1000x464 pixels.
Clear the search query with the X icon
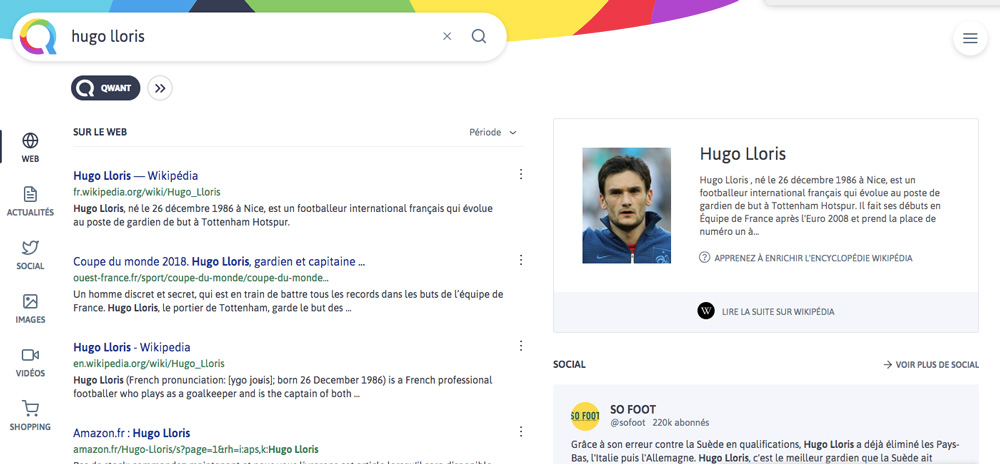coord(447,37)
